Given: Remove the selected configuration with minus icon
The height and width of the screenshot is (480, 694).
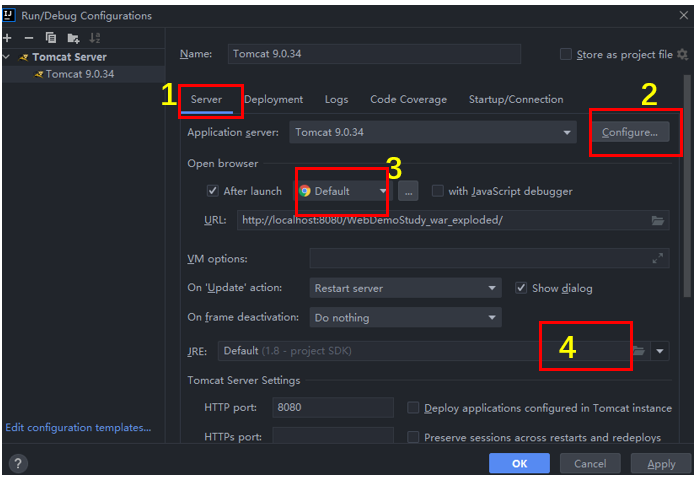Looking at the screenshot, I should click(29, 38).
